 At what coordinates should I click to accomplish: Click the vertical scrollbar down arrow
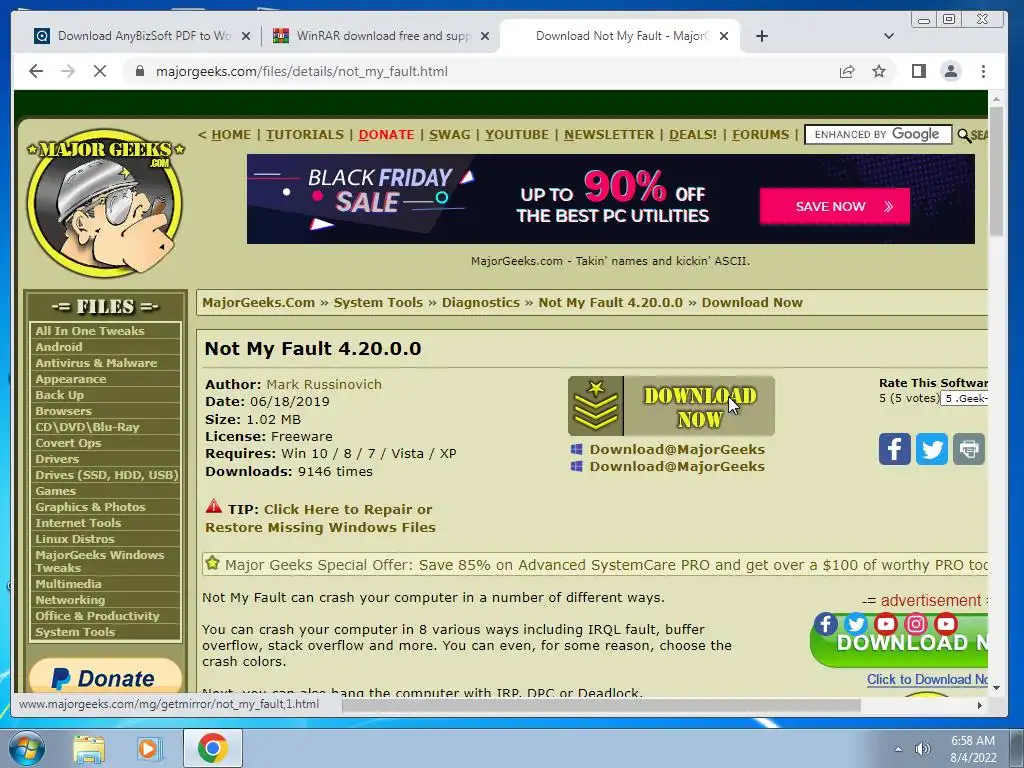[996, 688]
